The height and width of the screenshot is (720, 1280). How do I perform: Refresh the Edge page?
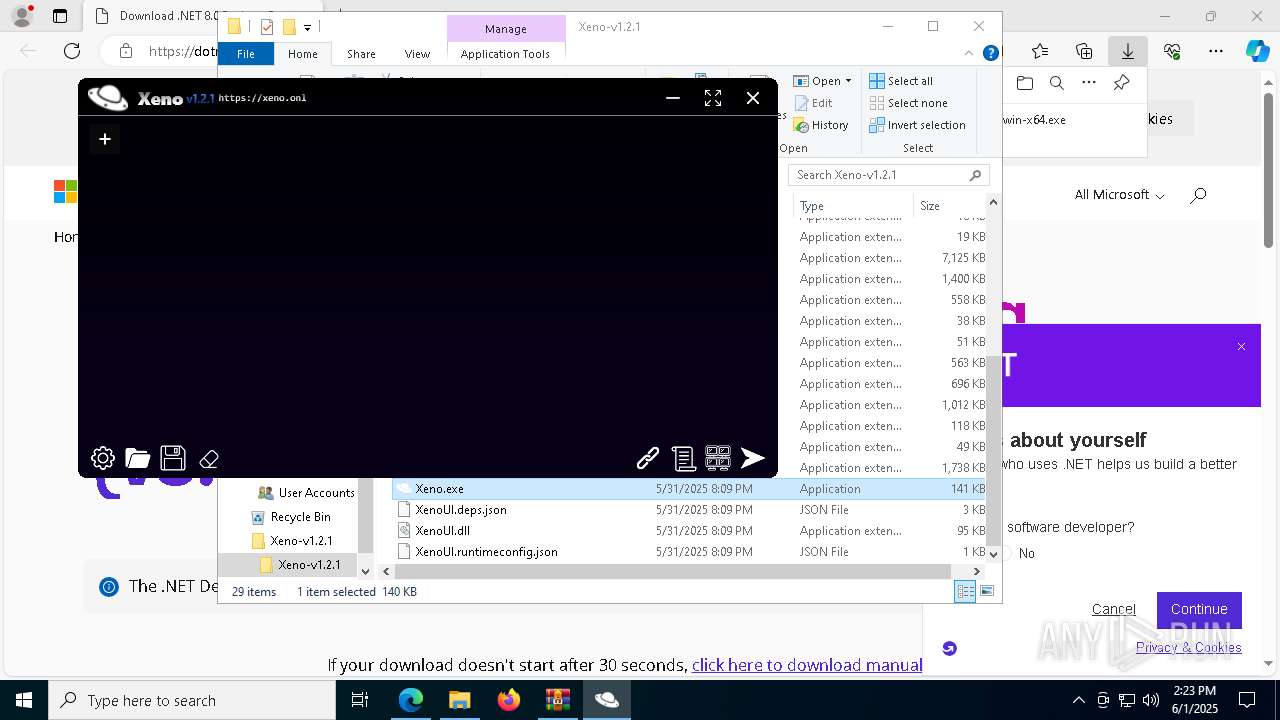tap(72, 51)
